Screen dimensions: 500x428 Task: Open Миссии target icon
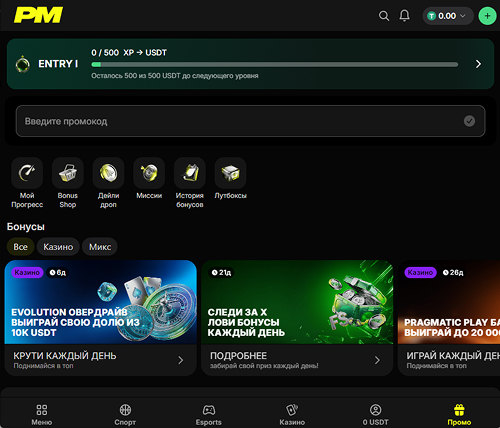tap(149, 173)
